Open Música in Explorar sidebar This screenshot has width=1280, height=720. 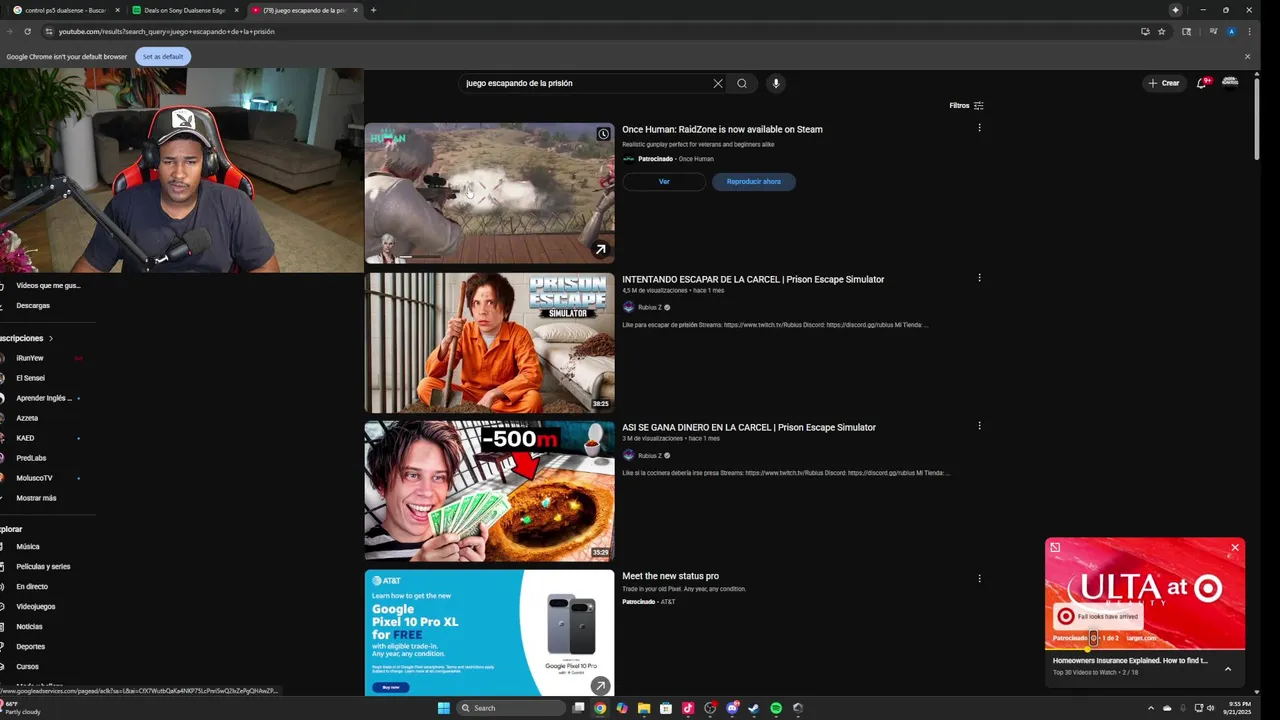(x=28, y=546)
